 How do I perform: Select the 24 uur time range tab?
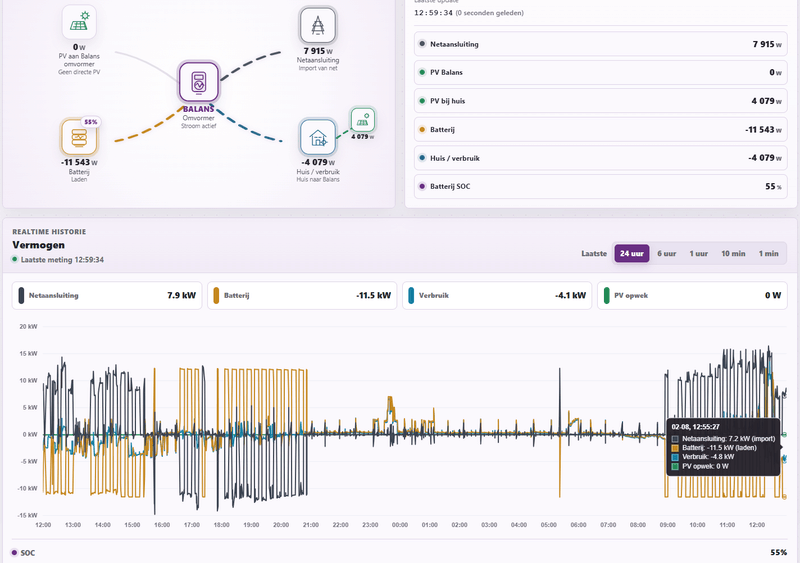pyautogui.click(x=632, y=253)
